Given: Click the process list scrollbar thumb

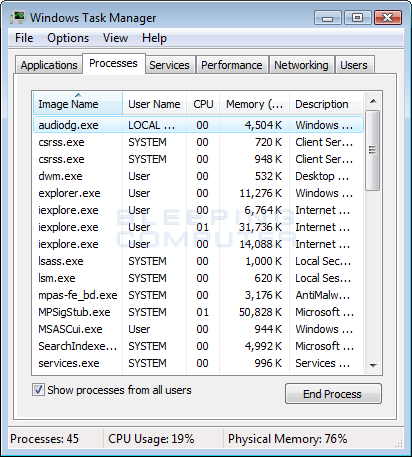Looking at the screenshot, I should 373,150.
